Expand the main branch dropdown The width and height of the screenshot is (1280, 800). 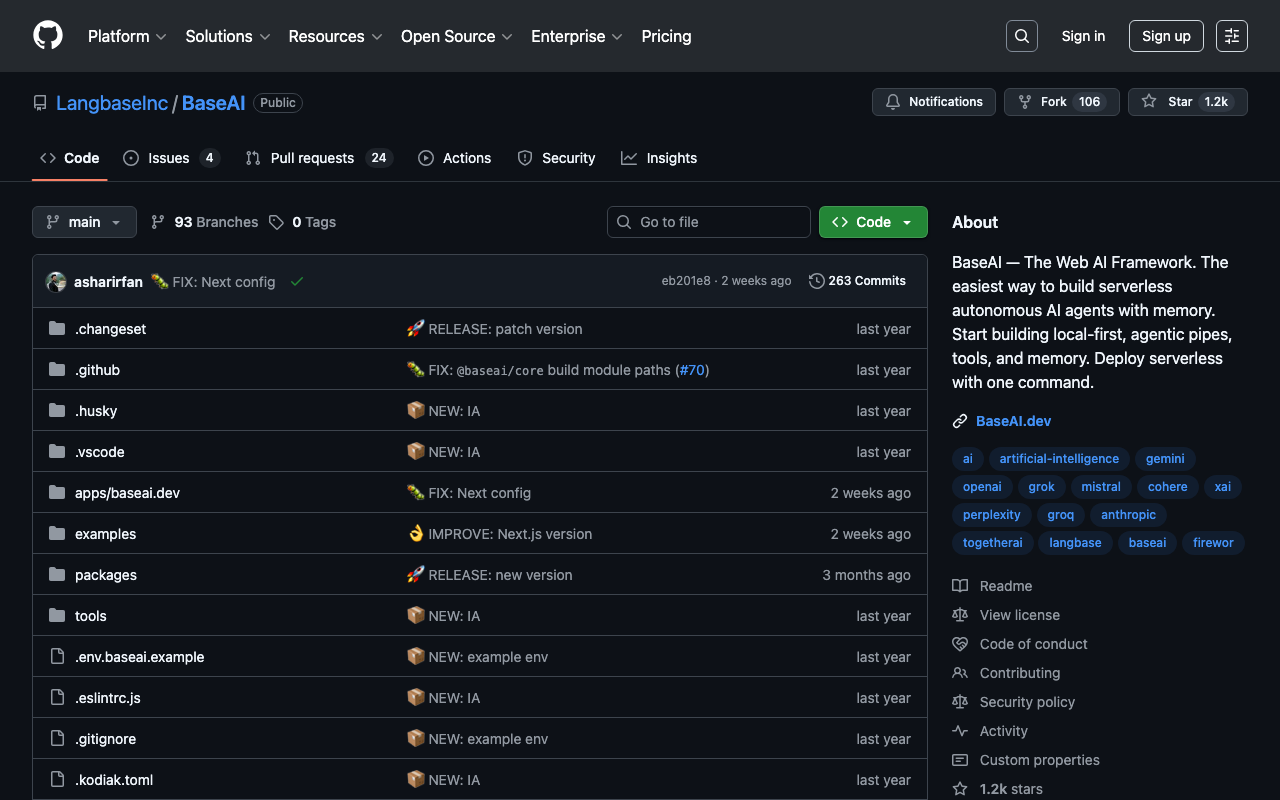click(84, 222)
